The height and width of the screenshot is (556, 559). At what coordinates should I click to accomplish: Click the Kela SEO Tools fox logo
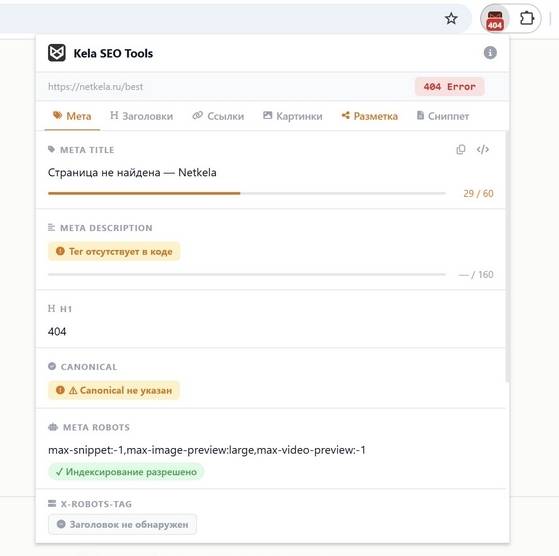pyautogui.click(x=57, y=53)
